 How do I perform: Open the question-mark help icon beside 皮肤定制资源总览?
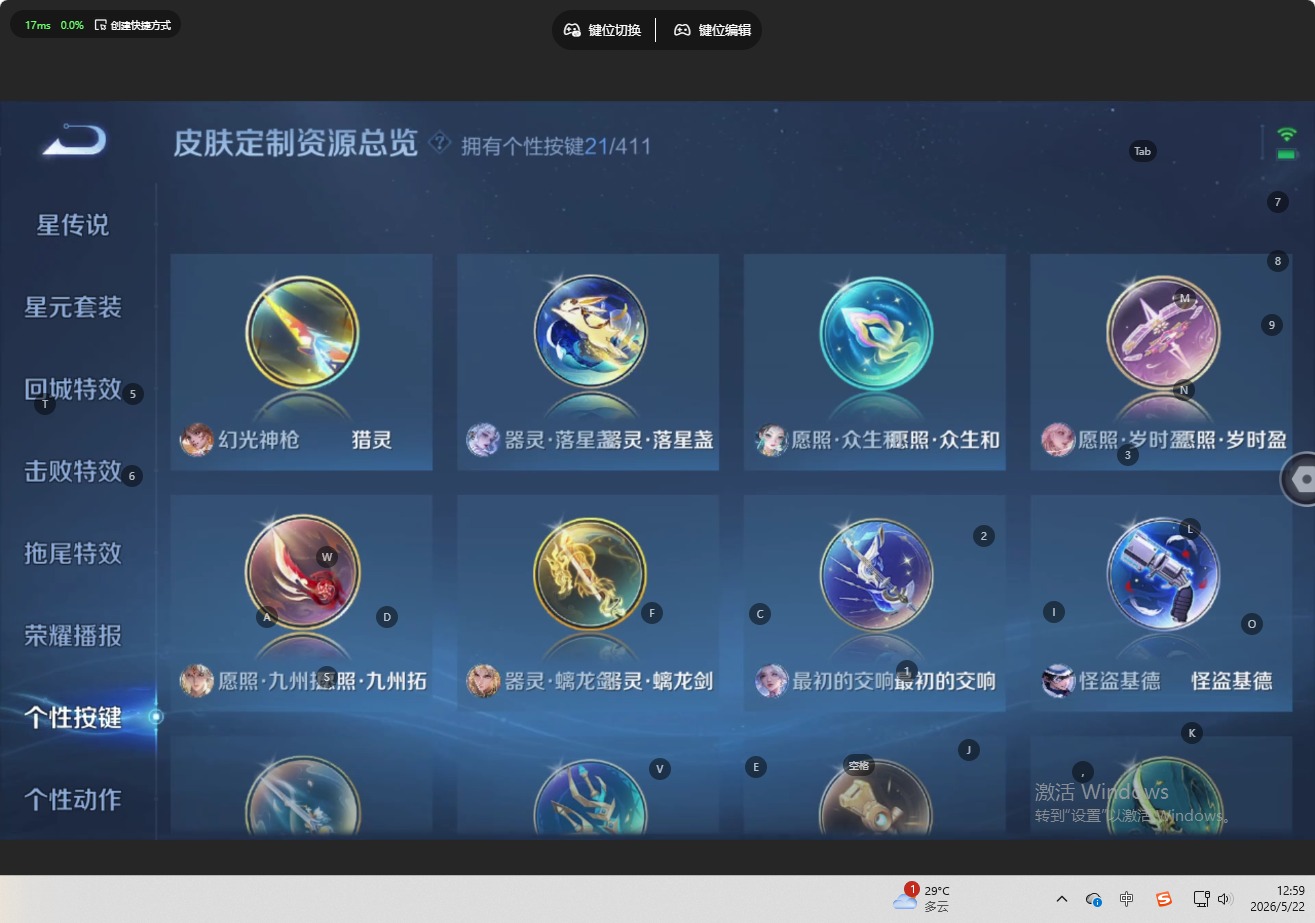(x=440, y=144)
